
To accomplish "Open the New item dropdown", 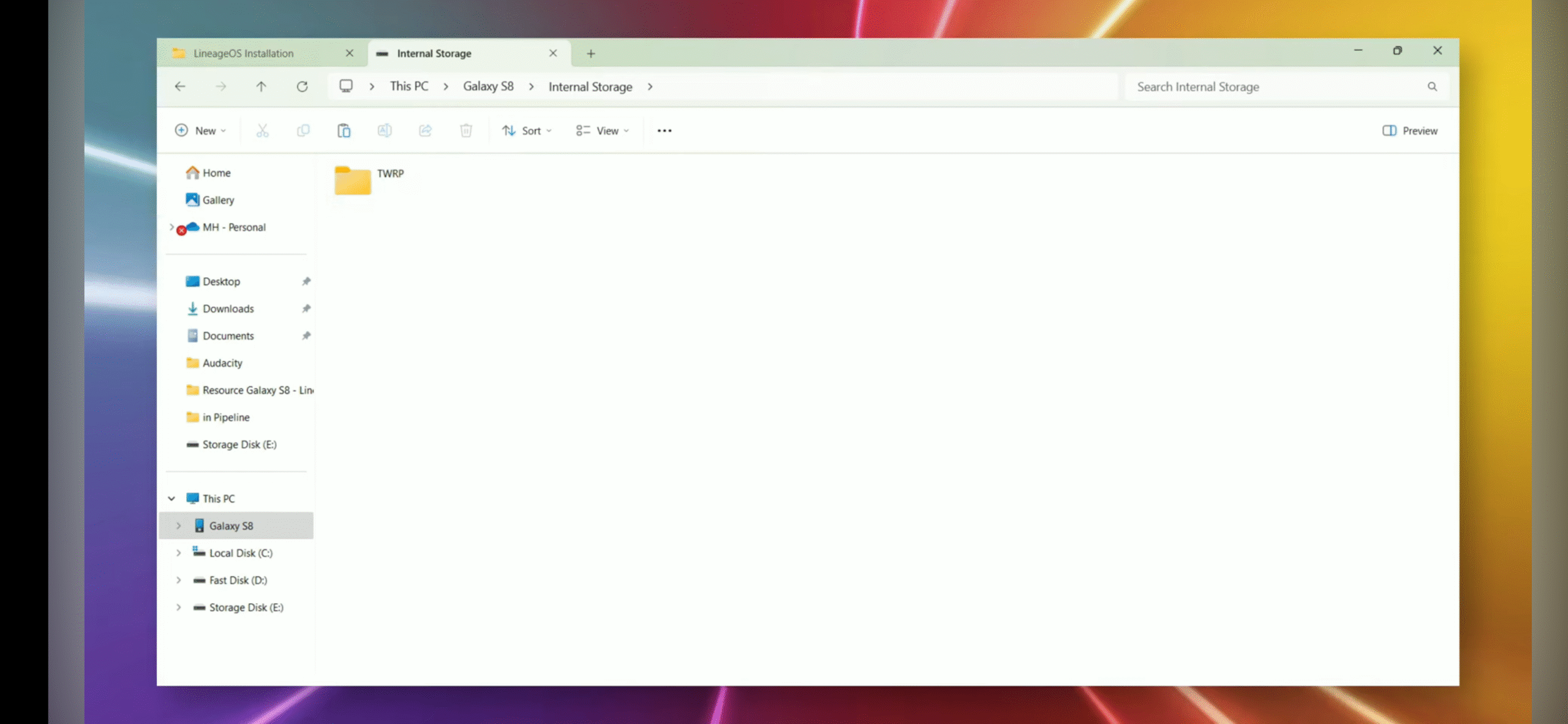I will (200, 130).
